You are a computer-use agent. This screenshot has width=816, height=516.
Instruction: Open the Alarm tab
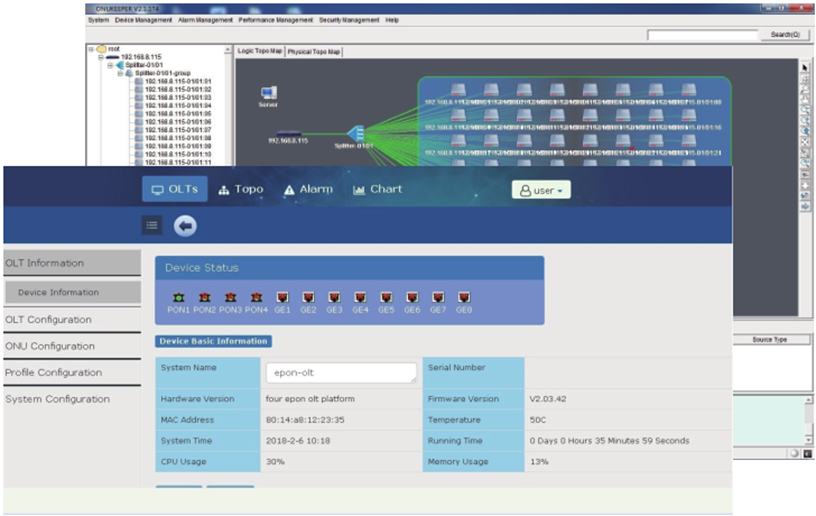(x=308, y=189)
